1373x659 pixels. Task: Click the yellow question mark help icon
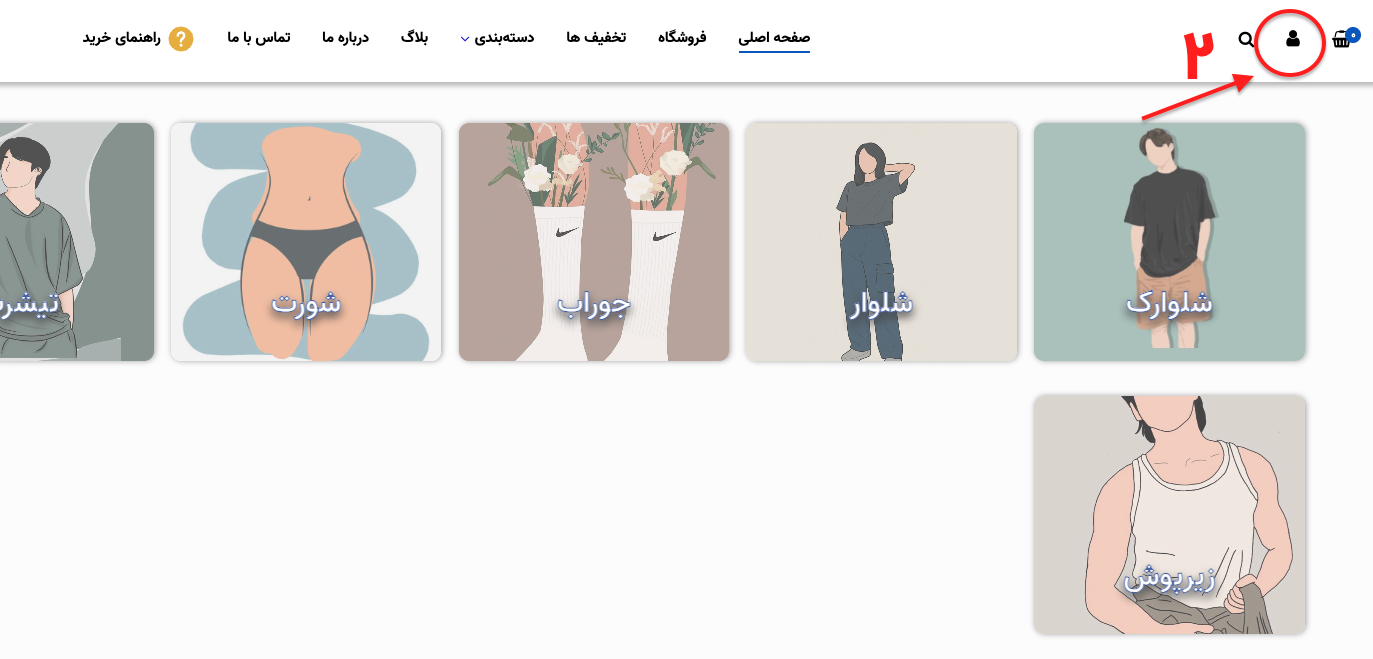181,39
